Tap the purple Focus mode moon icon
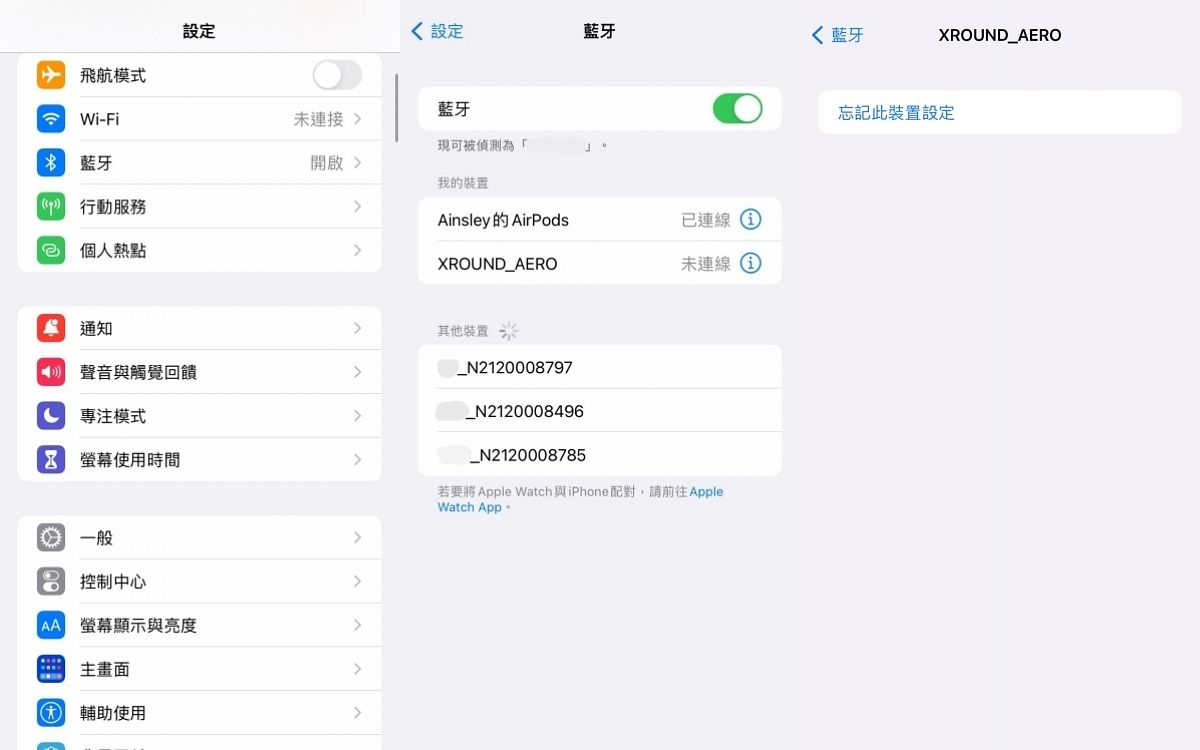 51,416
